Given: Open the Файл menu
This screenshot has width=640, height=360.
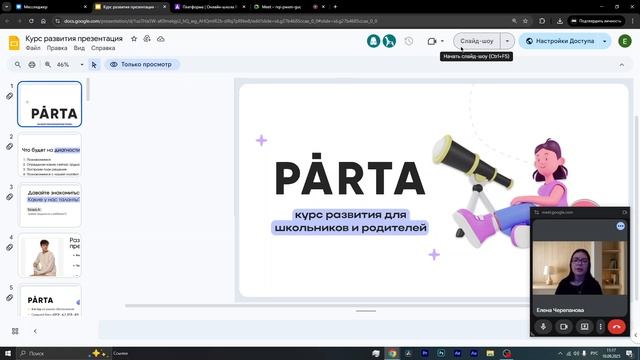Looking at the screenshot, I should click(33, 48).
